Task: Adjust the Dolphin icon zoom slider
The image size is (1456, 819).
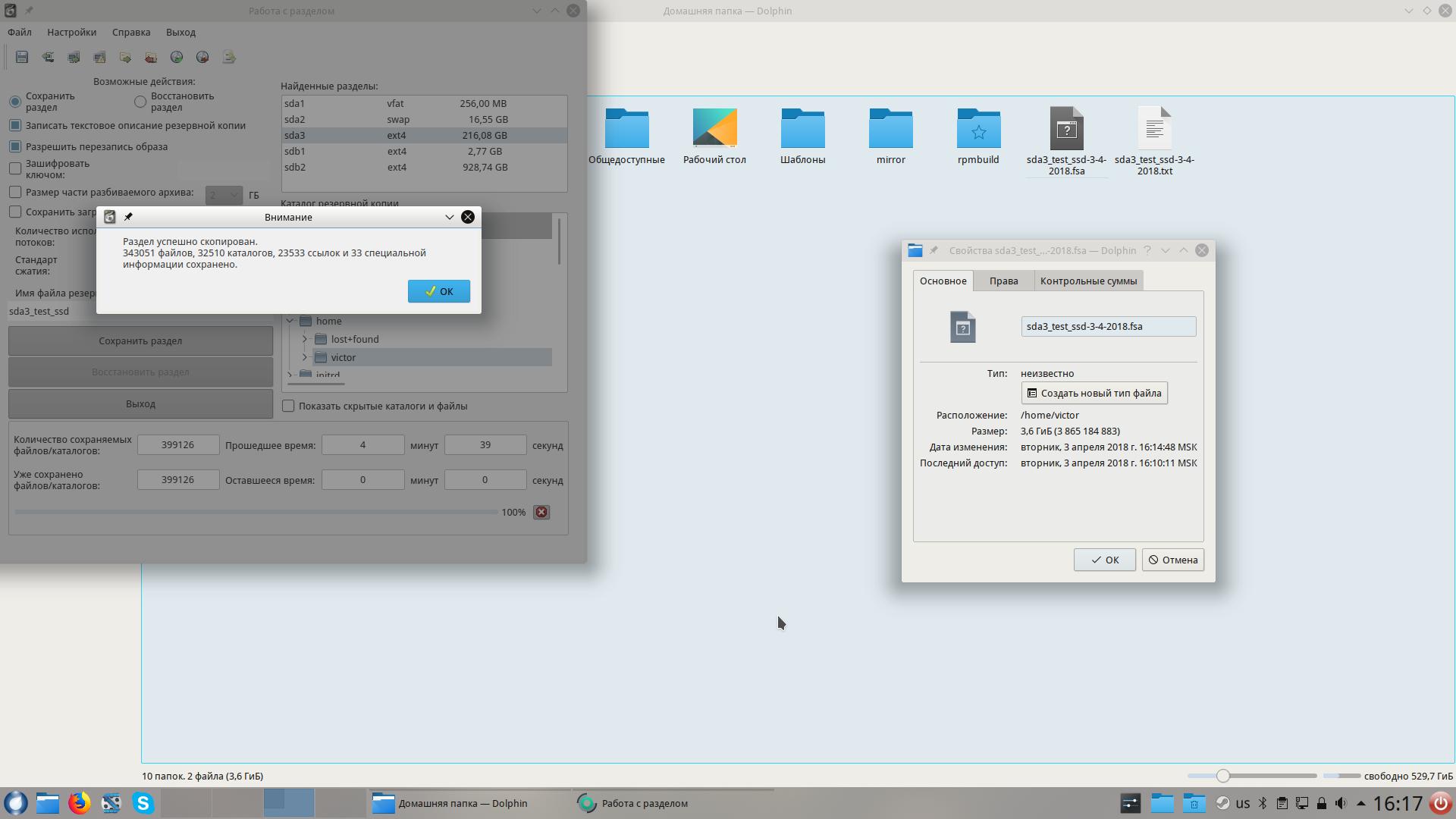Action: pos(1222,776)
